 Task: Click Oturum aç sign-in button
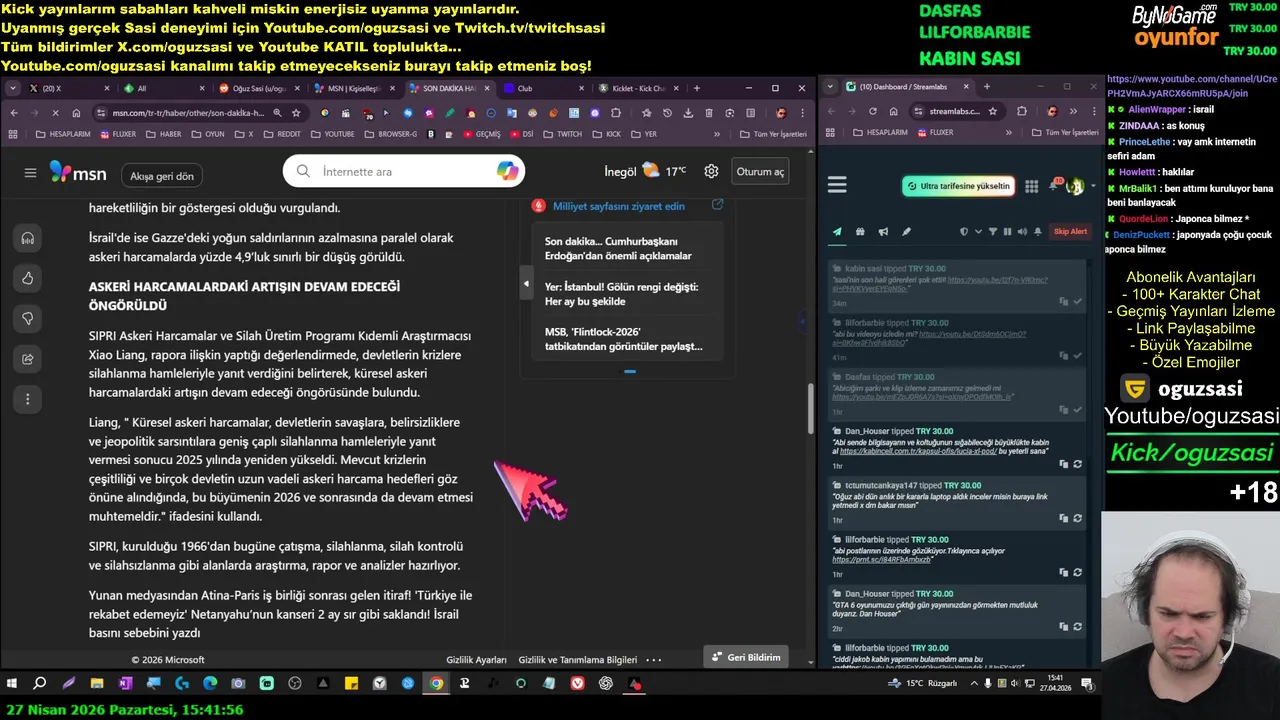click(x=760, y=171)
